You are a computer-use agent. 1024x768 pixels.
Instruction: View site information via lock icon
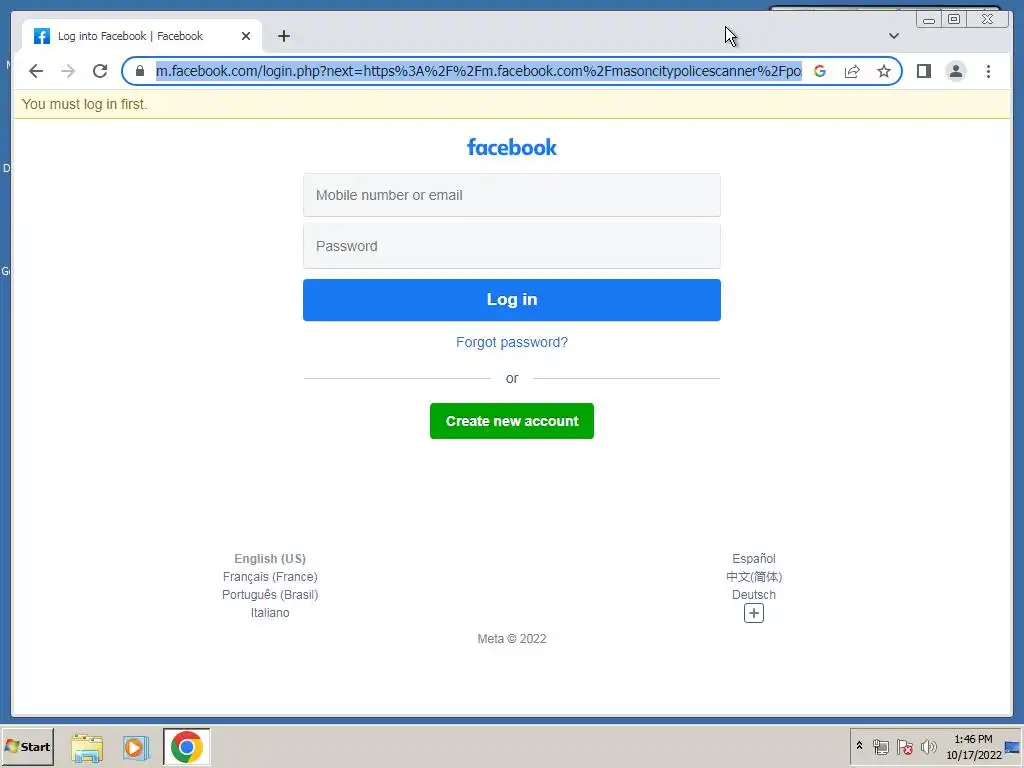pyautogui.click(x=140, y=71)
